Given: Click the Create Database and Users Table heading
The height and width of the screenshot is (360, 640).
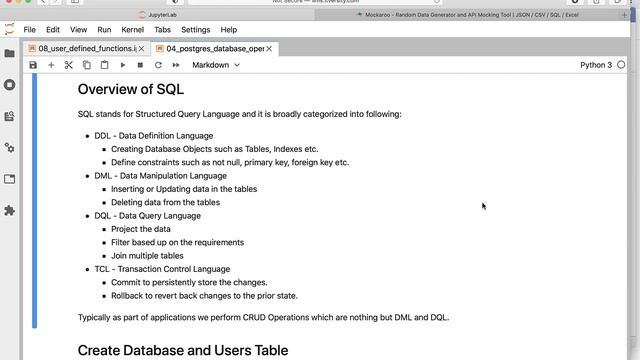Looking at the screenshot, I should pos(183,350).
